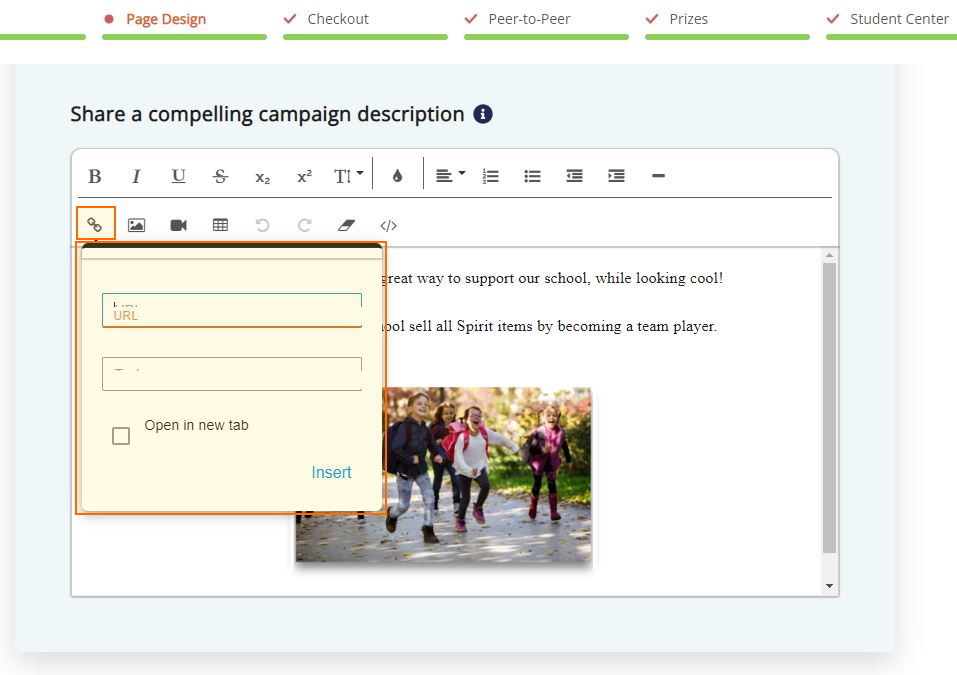Go to the Peer-to-Peer step
This screenshot has height=675, width=957.
click(x=529, y=19)
